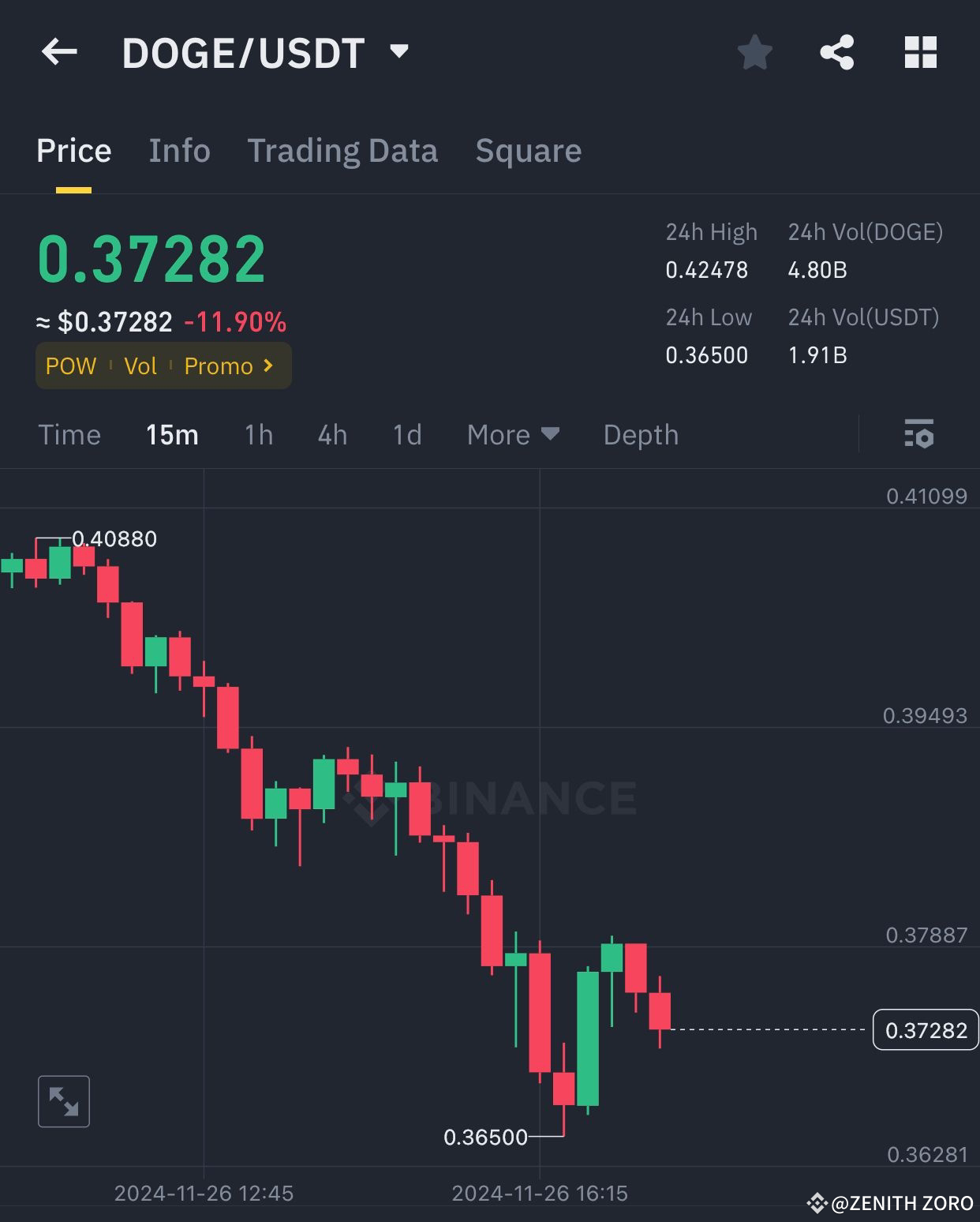Image resolution: width=980 pixels, height=1222 pixels.
Task: Star DOGE/USDT as favorite
Action: click(x=754, y=52)
